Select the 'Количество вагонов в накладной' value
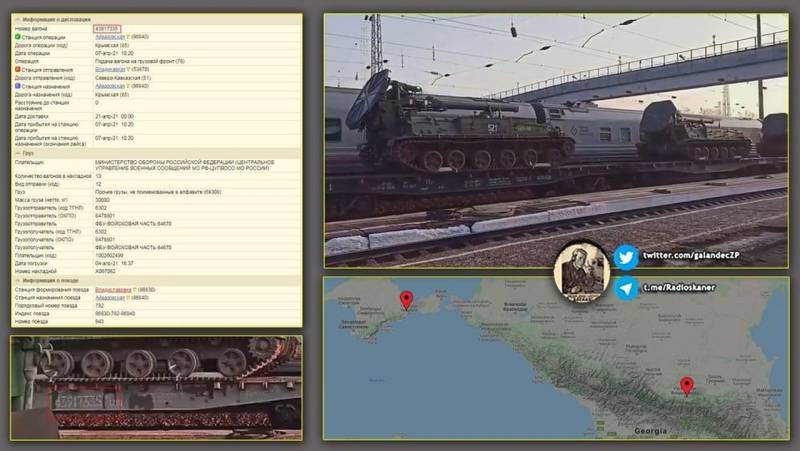This screenshot has height=451, width=800. [x=98, y=176]
